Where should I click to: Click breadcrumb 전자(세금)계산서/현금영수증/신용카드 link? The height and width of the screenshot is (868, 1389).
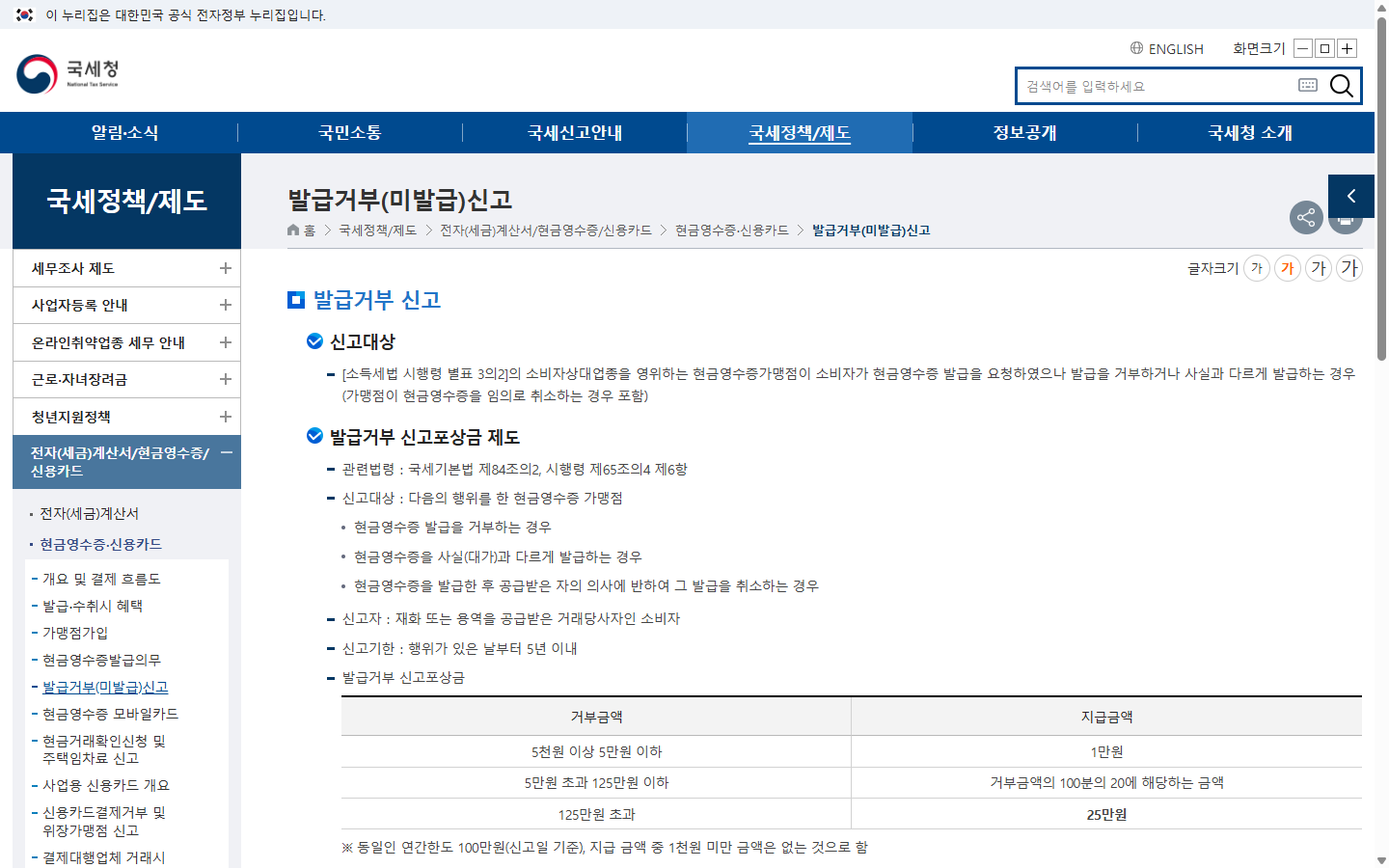(546, 230)
